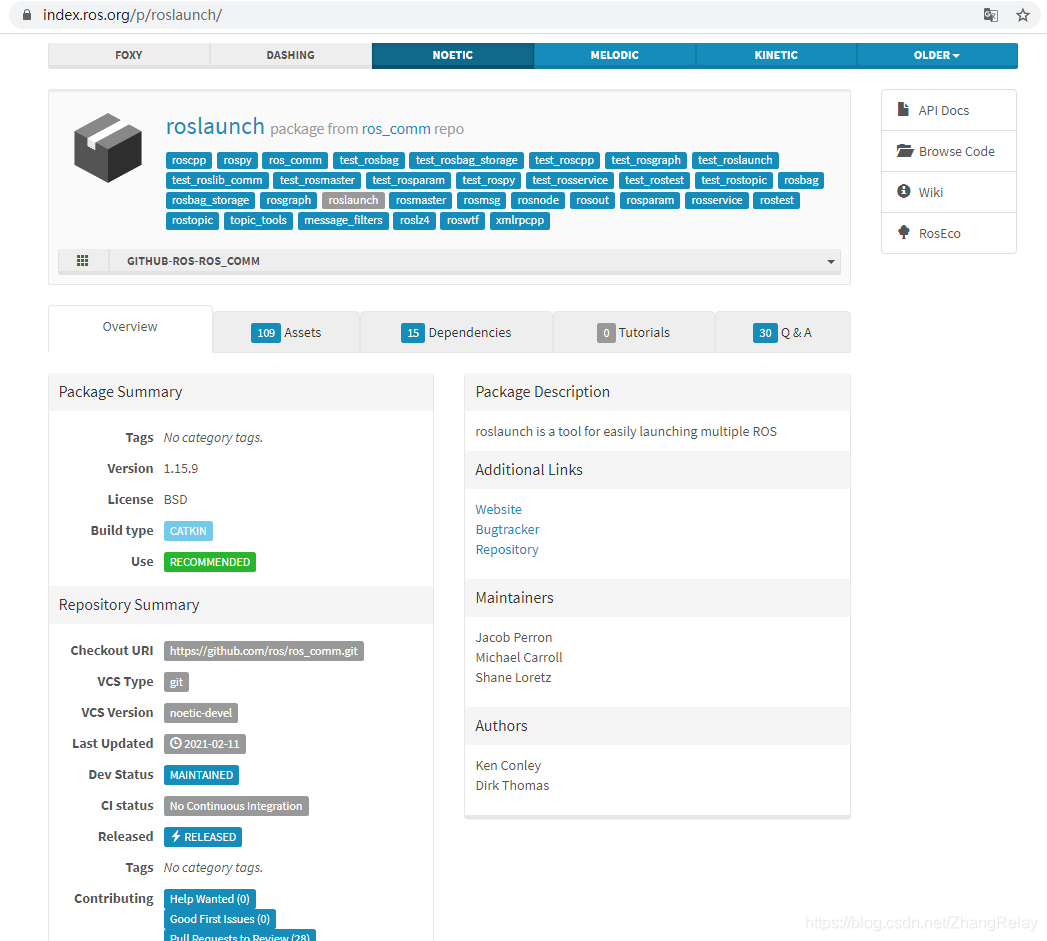Switch to the FOXY distro tab
1047x941 pixels.
[x=129, y=55]
